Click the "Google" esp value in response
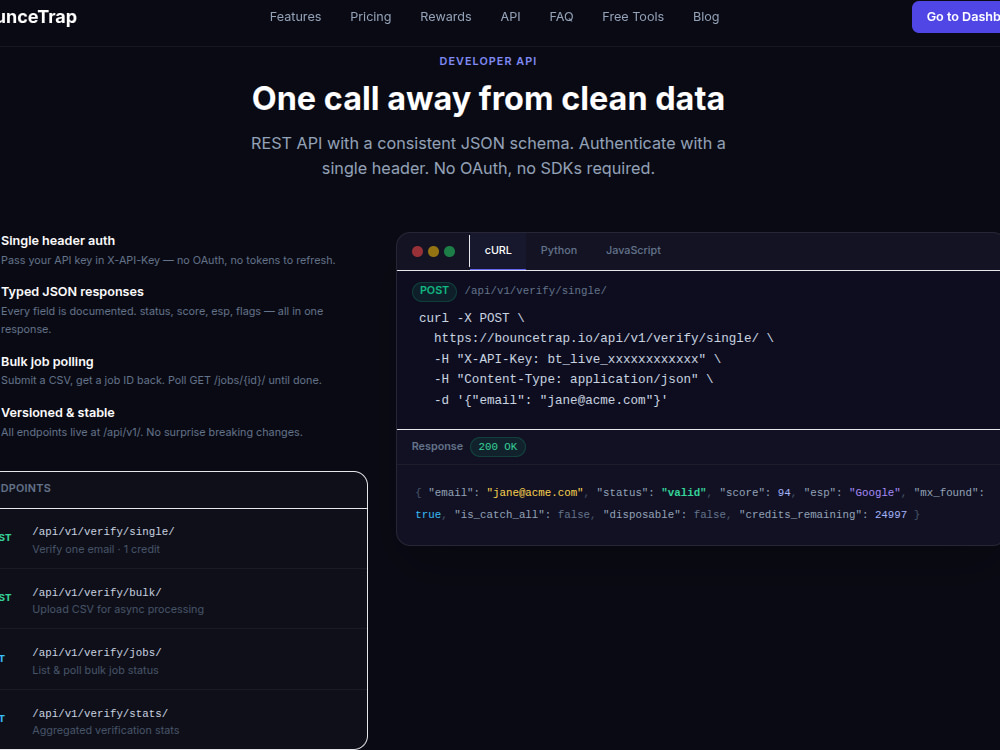 coord(874,493)
